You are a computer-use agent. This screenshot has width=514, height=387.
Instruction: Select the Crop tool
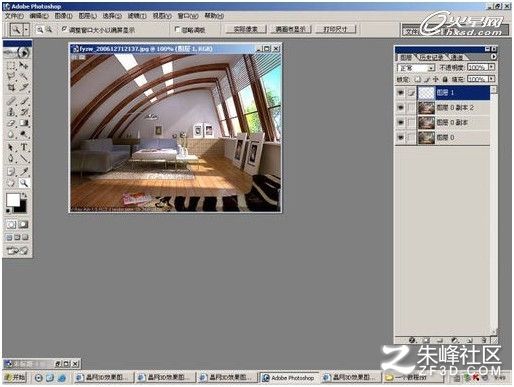point(11,88)
